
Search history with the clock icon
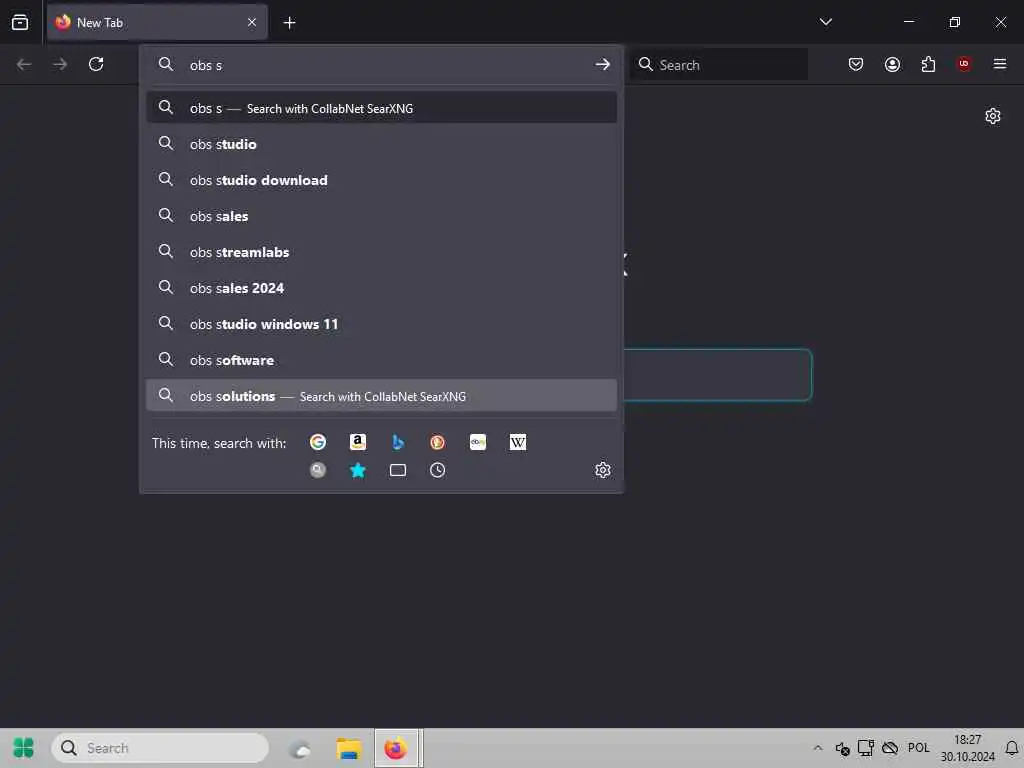pos(438,470)
